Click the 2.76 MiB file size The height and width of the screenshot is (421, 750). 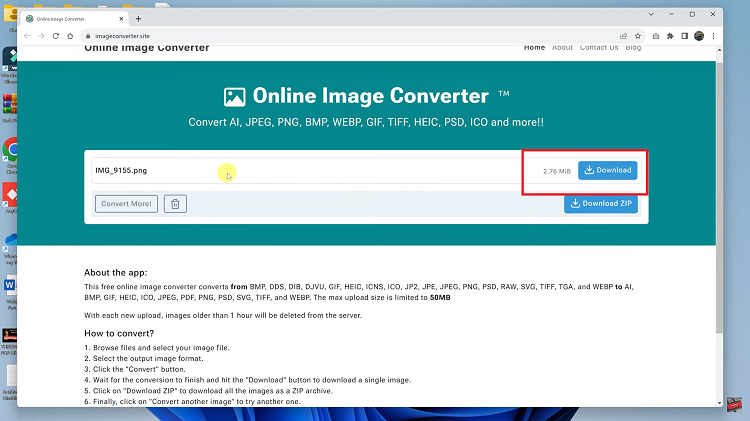tap(557, 171)
